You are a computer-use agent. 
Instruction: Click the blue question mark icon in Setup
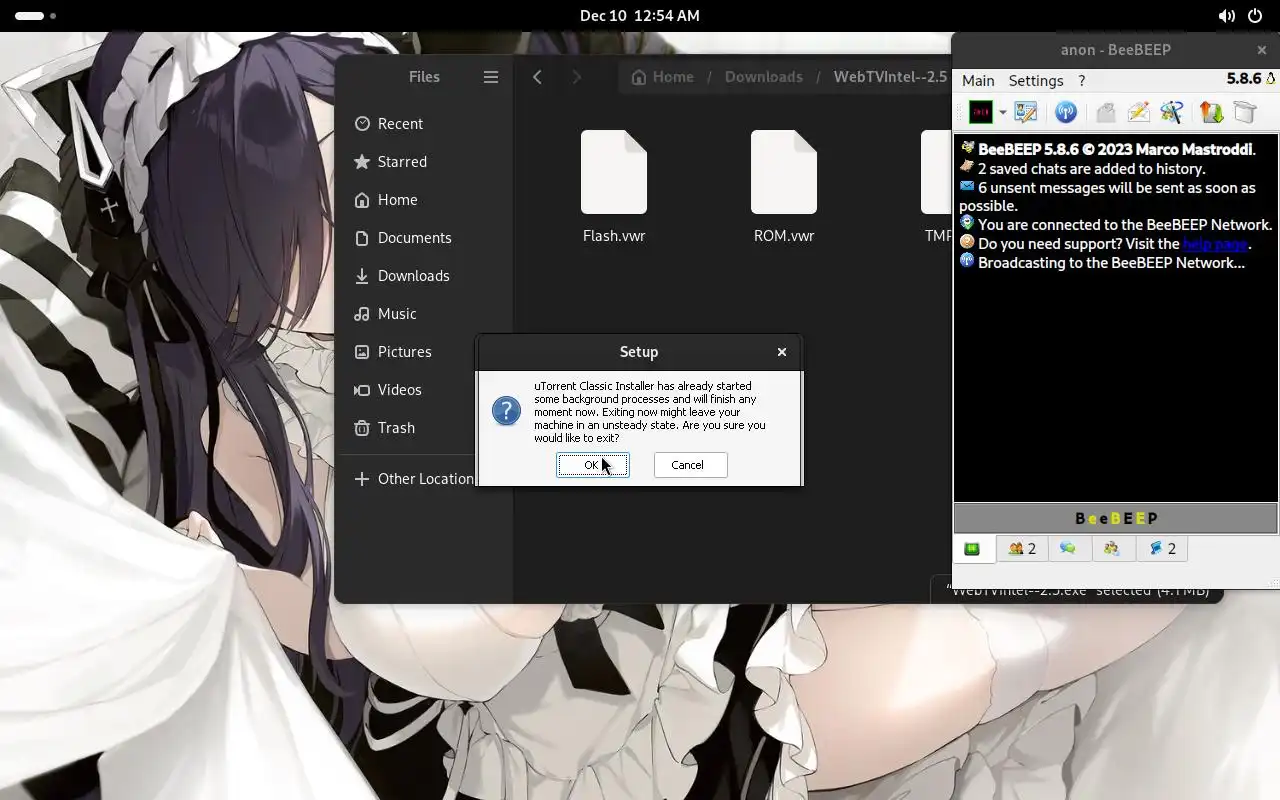click(x=506, y=410)
